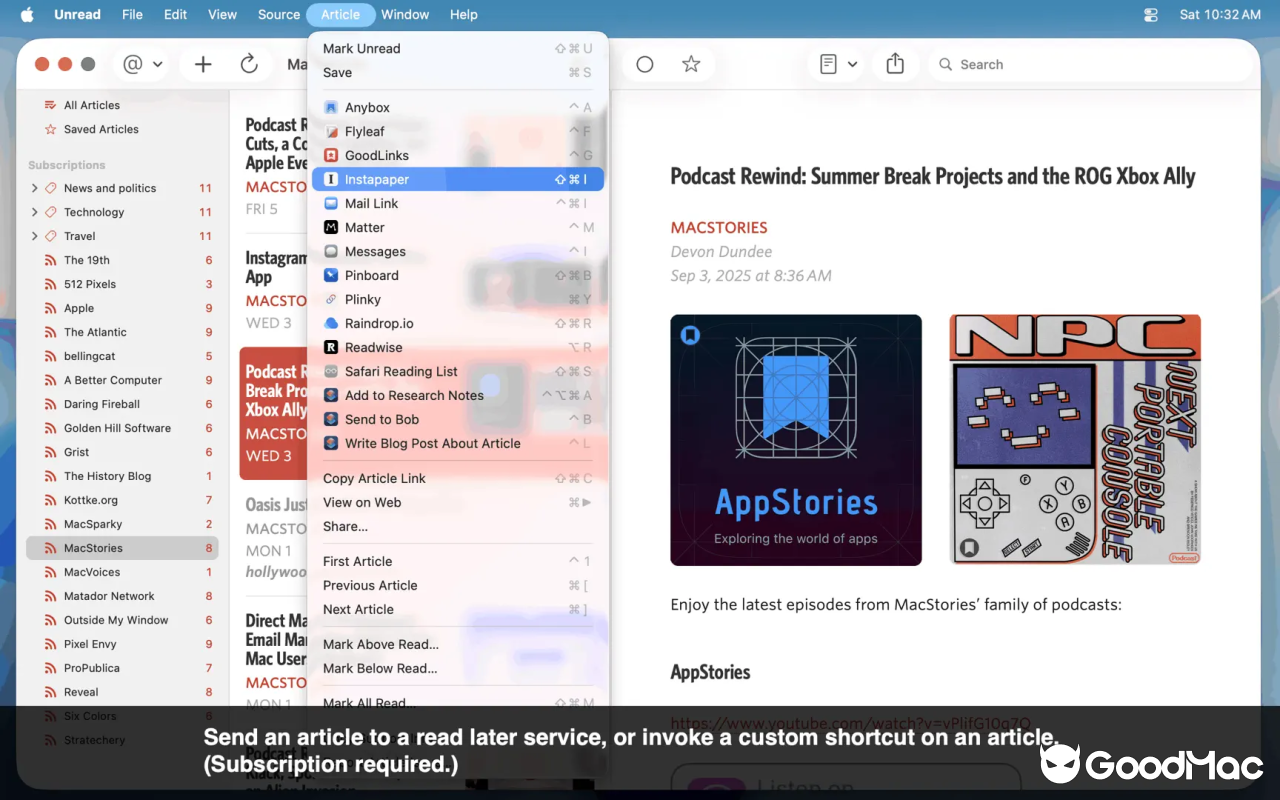Image resolution: width=1280 pixels, height=800 pixels.
Task: Open the Window menu
Action: pos(405,14)
